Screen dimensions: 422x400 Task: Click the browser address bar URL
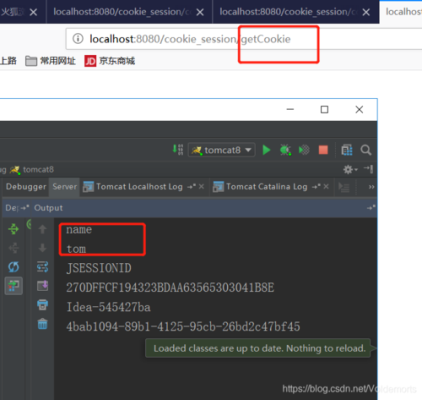click(x=190, y=39)
